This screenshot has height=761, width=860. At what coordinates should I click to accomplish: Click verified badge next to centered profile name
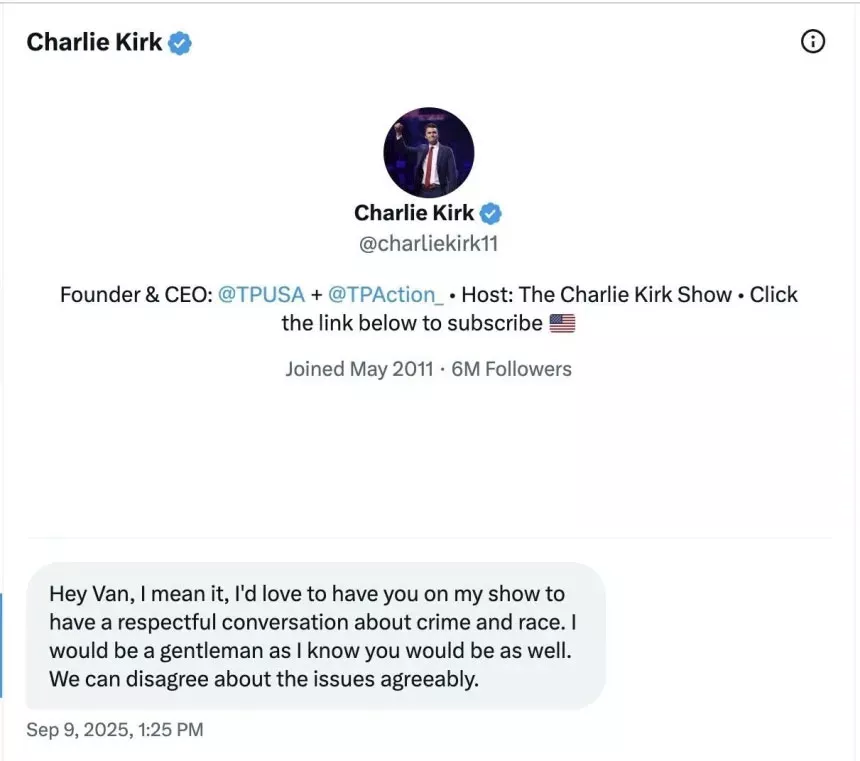point(490,213)
